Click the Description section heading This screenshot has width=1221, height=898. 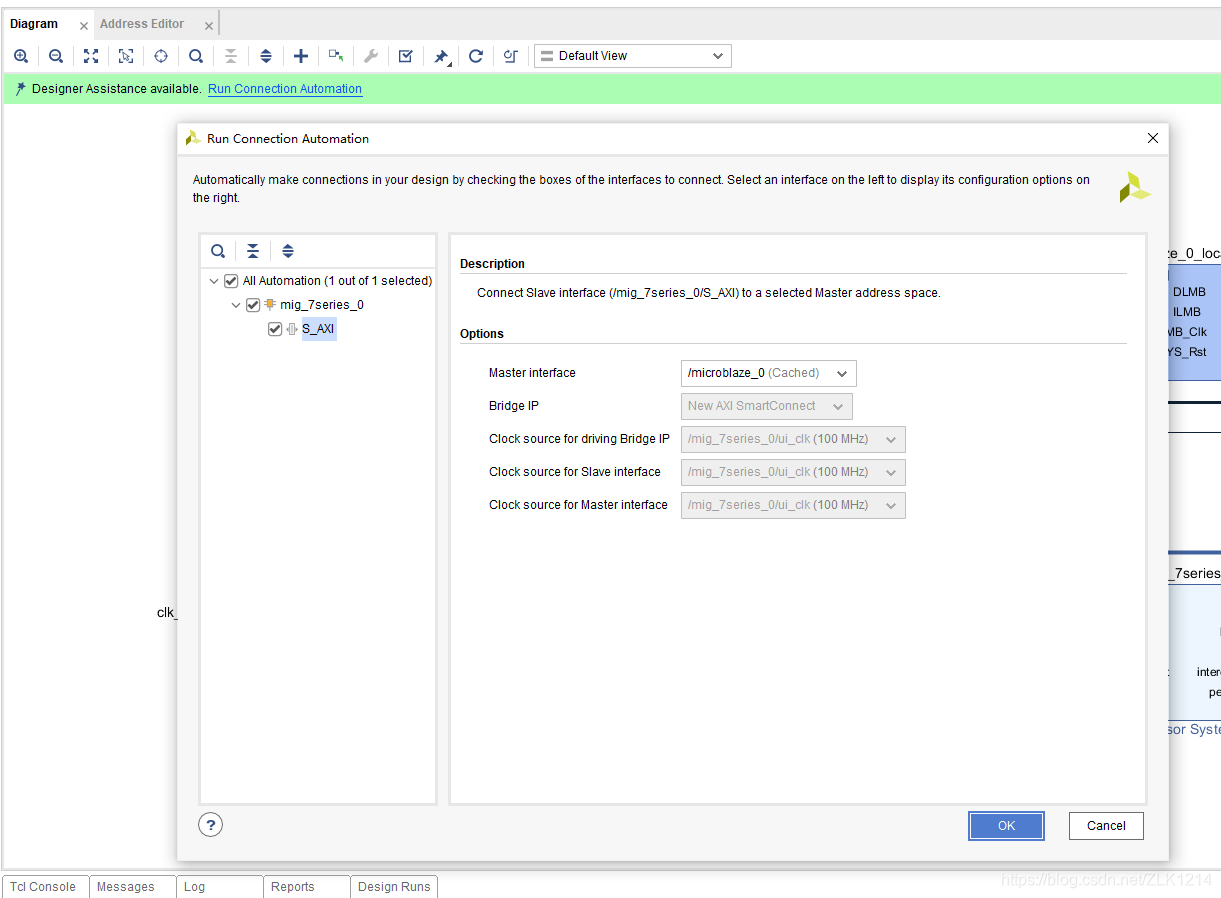point(492,264)
